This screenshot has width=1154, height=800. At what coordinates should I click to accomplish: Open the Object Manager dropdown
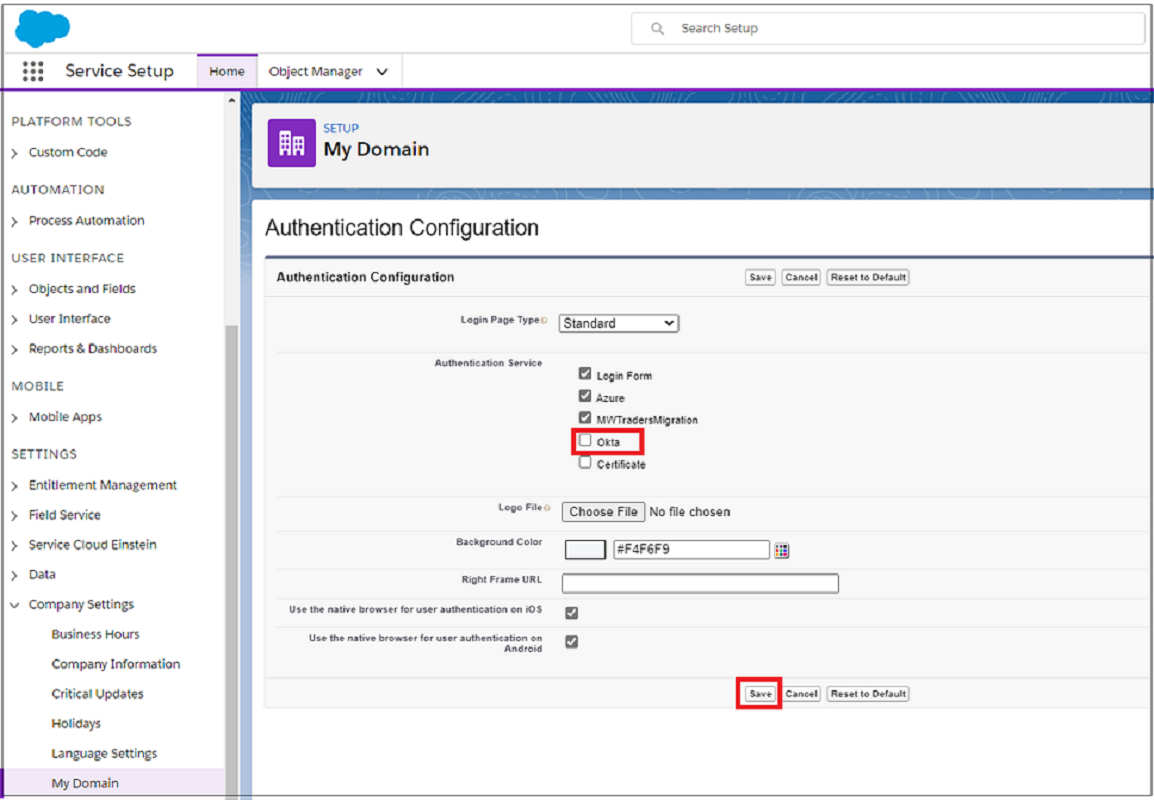(x=383, y=71)
